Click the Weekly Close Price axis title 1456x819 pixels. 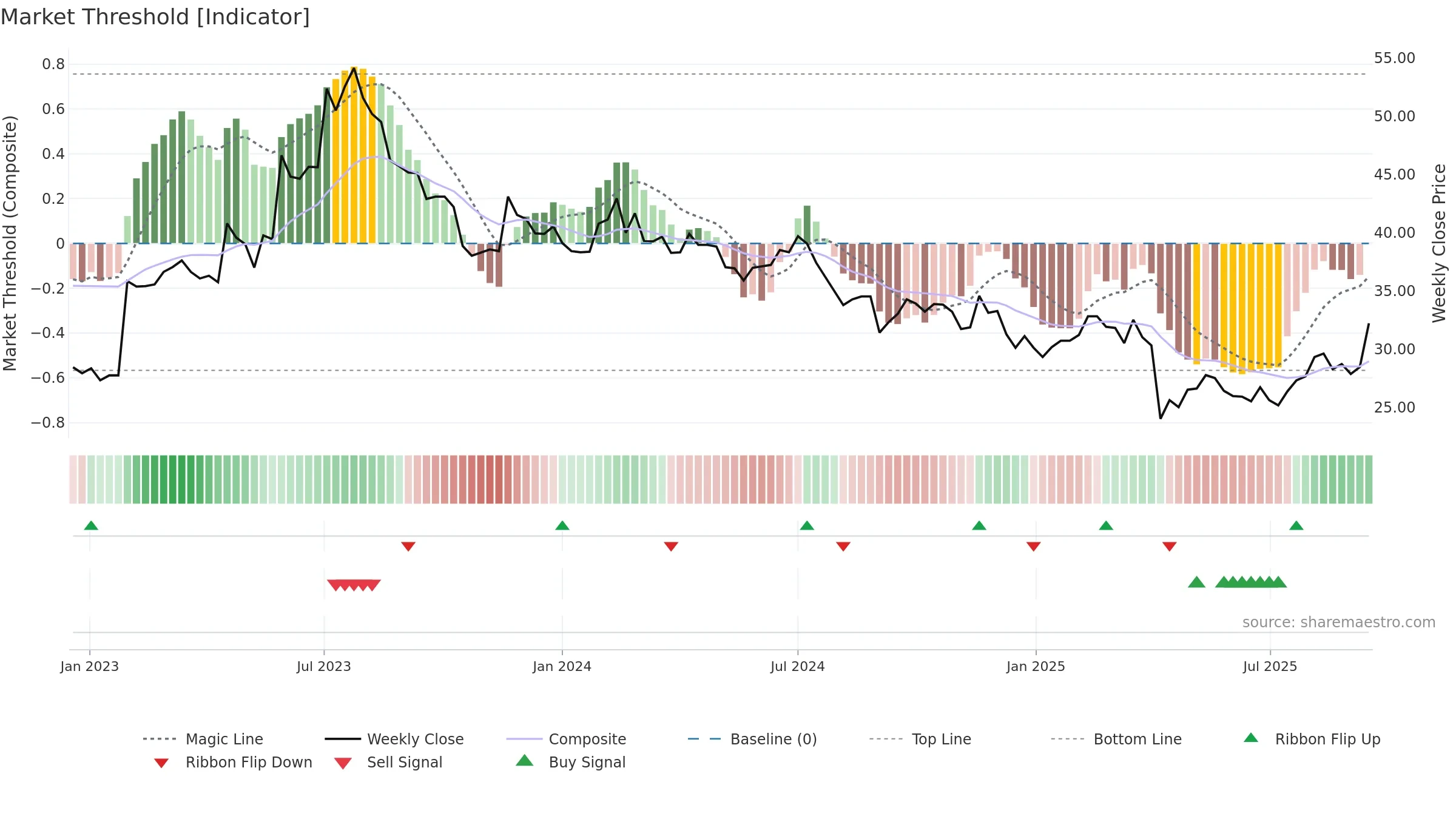click(1439, 243)
